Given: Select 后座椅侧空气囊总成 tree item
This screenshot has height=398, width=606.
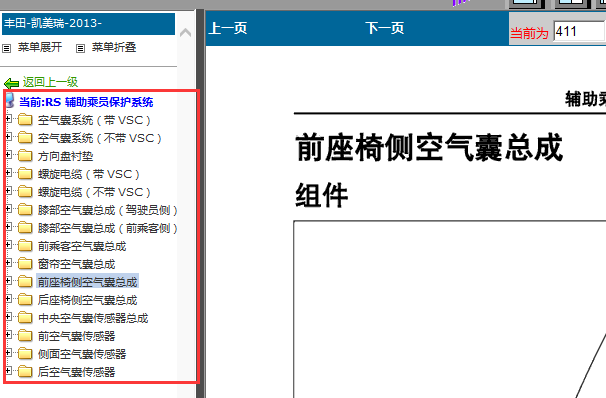Looking at the screenshot, I should (x=88, y=300).
